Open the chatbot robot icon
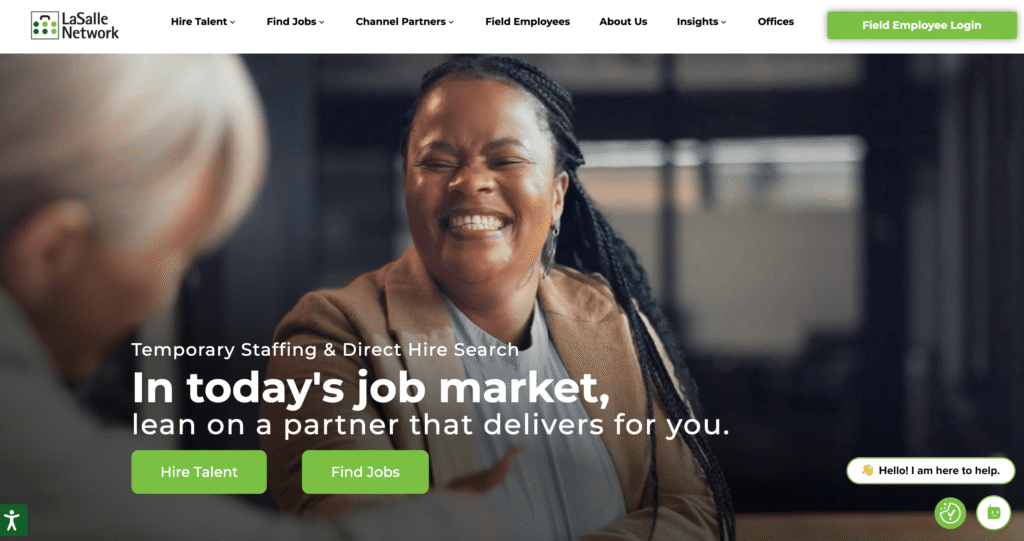The height and width of the screenshot is (541, 1024). 993,512
